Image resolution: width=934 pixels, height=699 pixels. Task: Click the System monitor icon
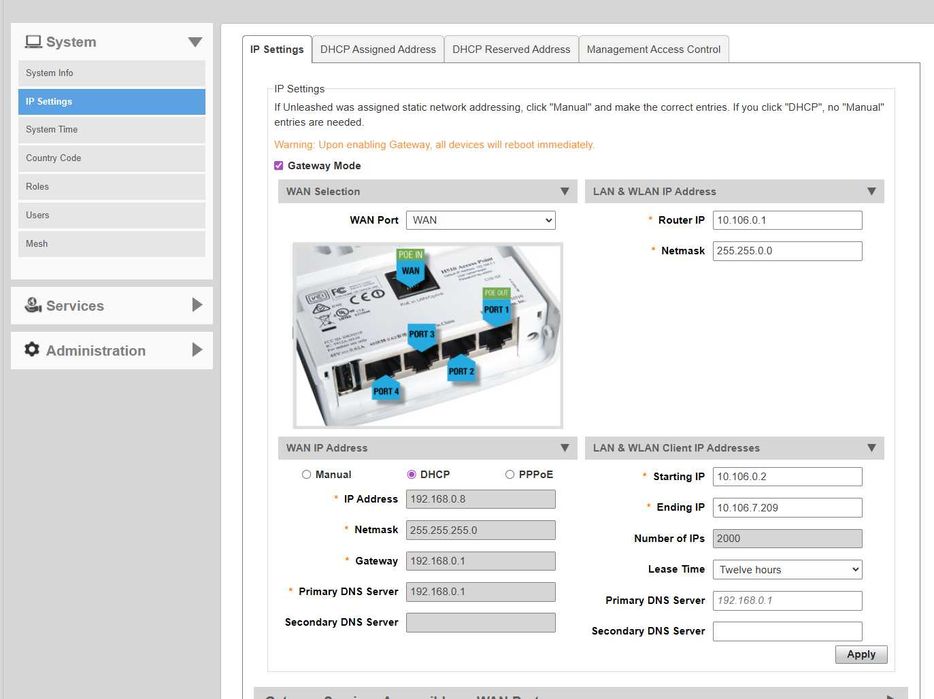click(33, 42)
